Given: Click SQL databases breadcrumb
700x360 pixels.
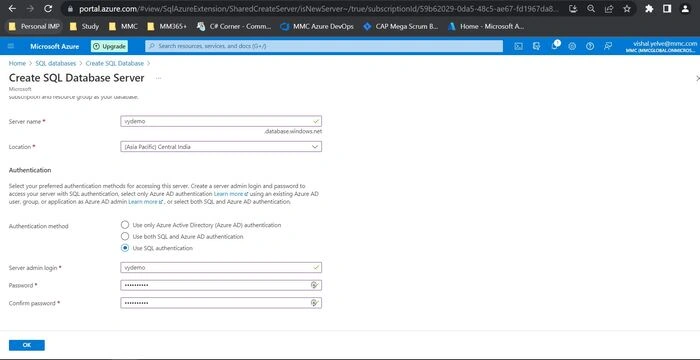Looking at the screenshot, I should (56, 63).
